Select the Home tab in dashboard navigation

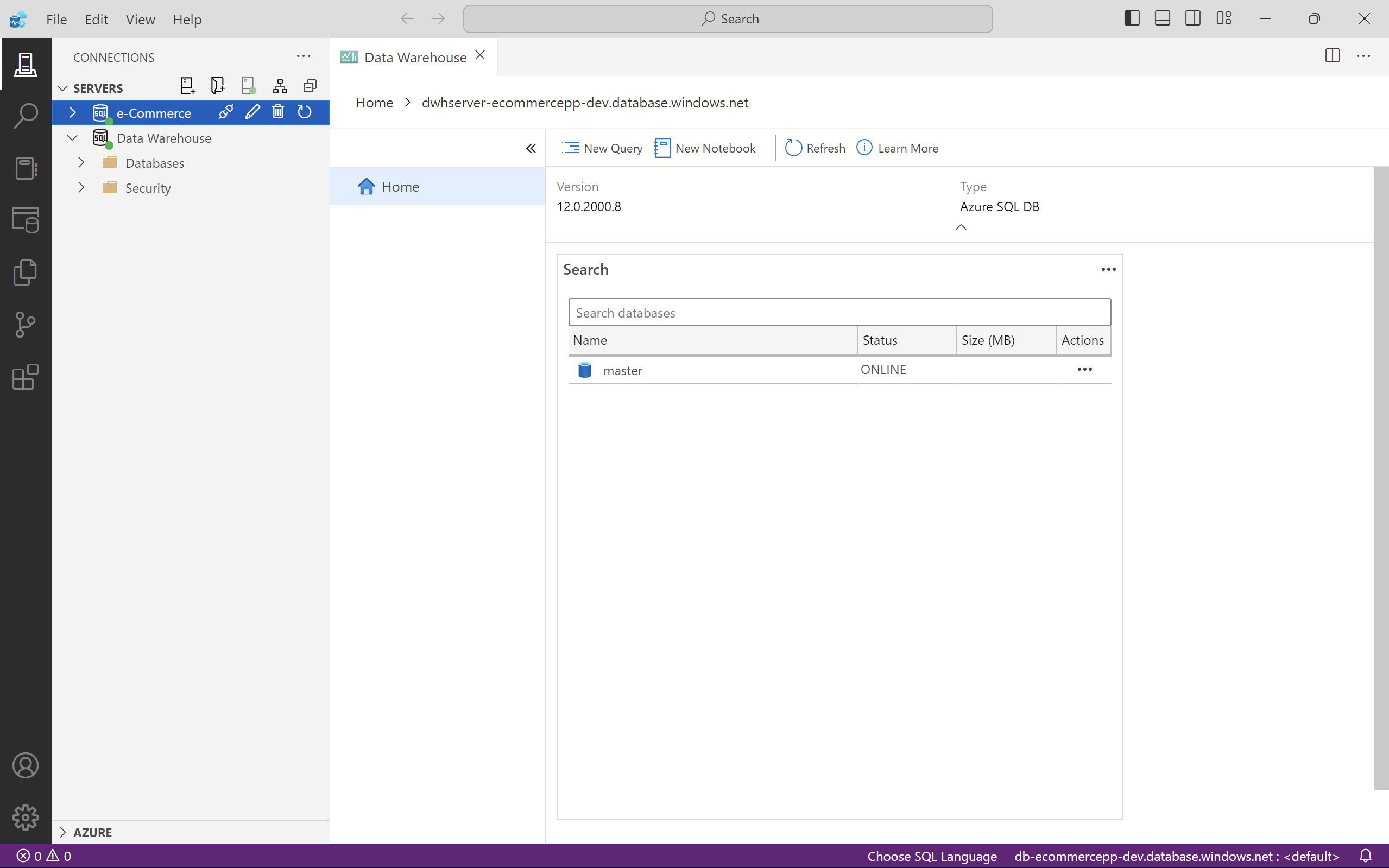400,187
